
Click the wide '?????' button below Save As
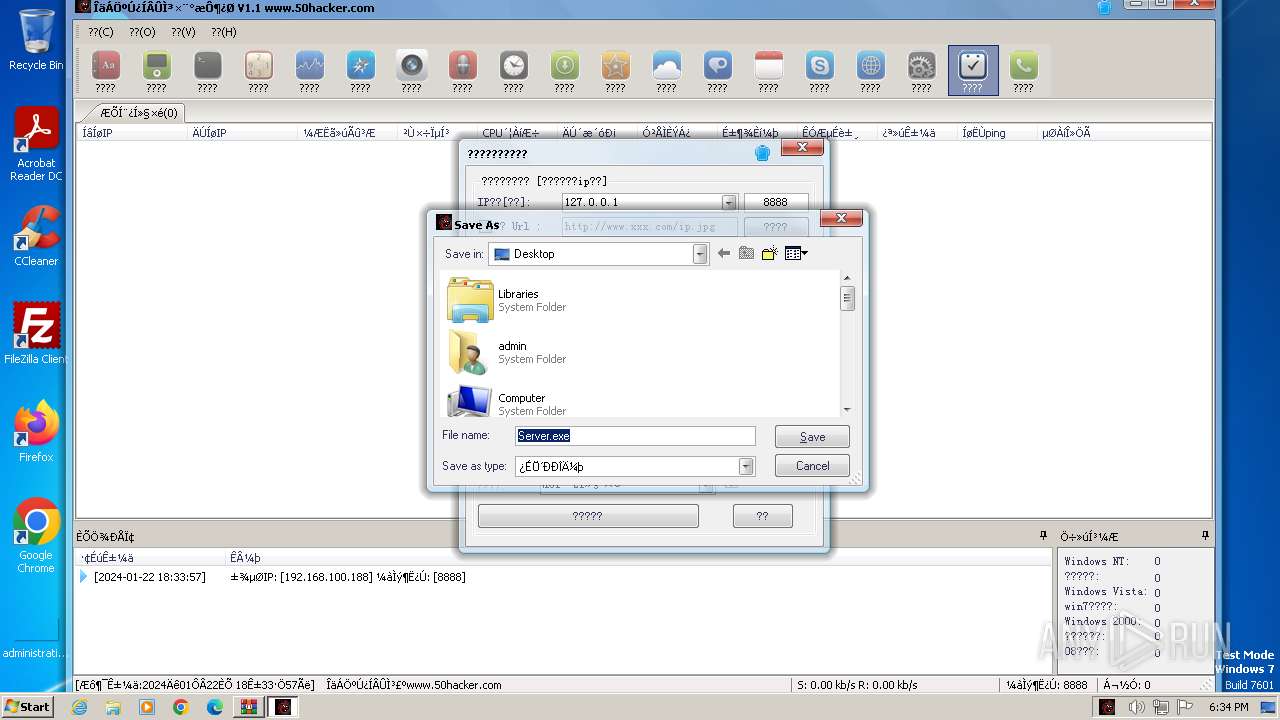588,516
